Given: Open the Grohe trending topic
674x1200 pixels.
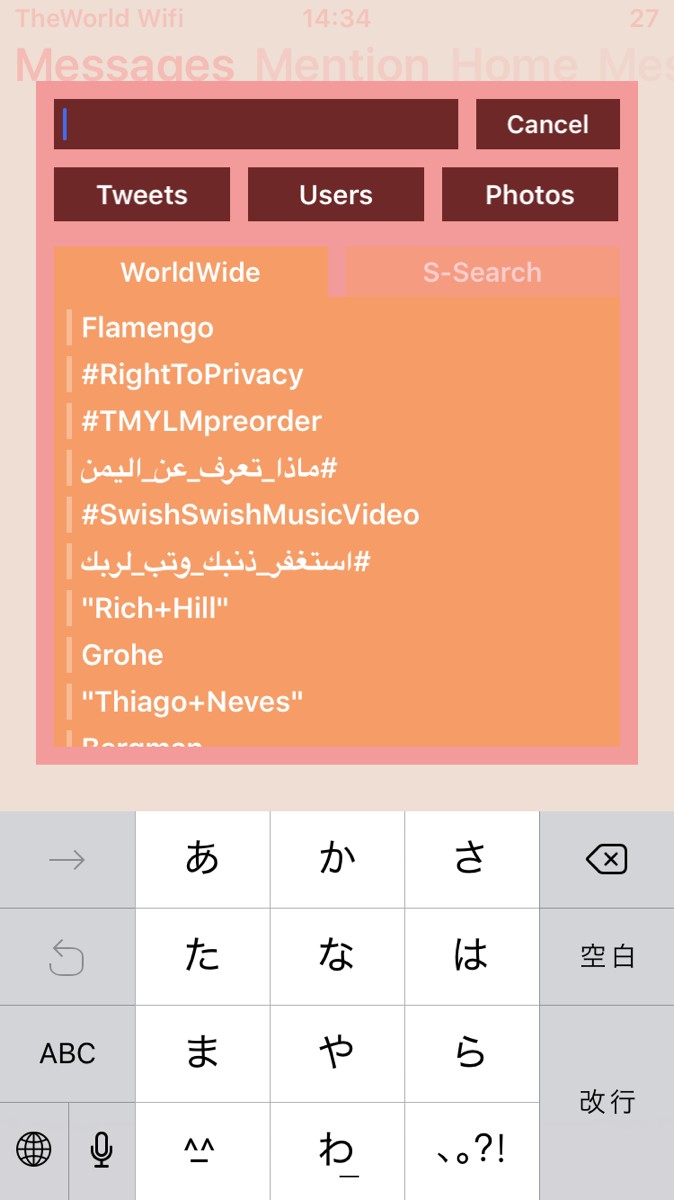Looking at the screenshot, I should pyautogui.click(x=122, y=655).
